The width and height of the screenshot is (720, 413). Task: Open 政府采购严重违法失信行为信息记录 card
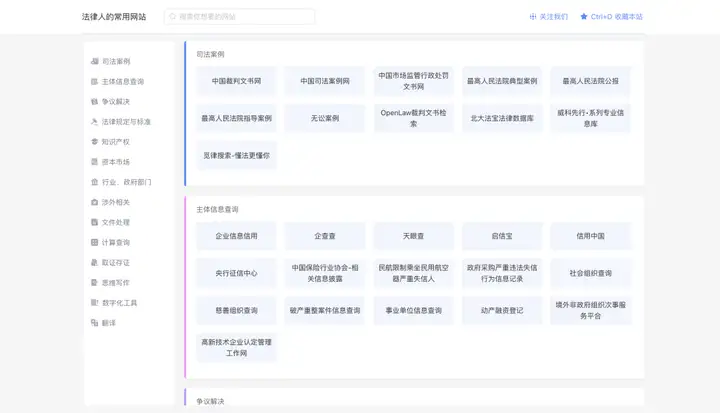pos(502,273)
